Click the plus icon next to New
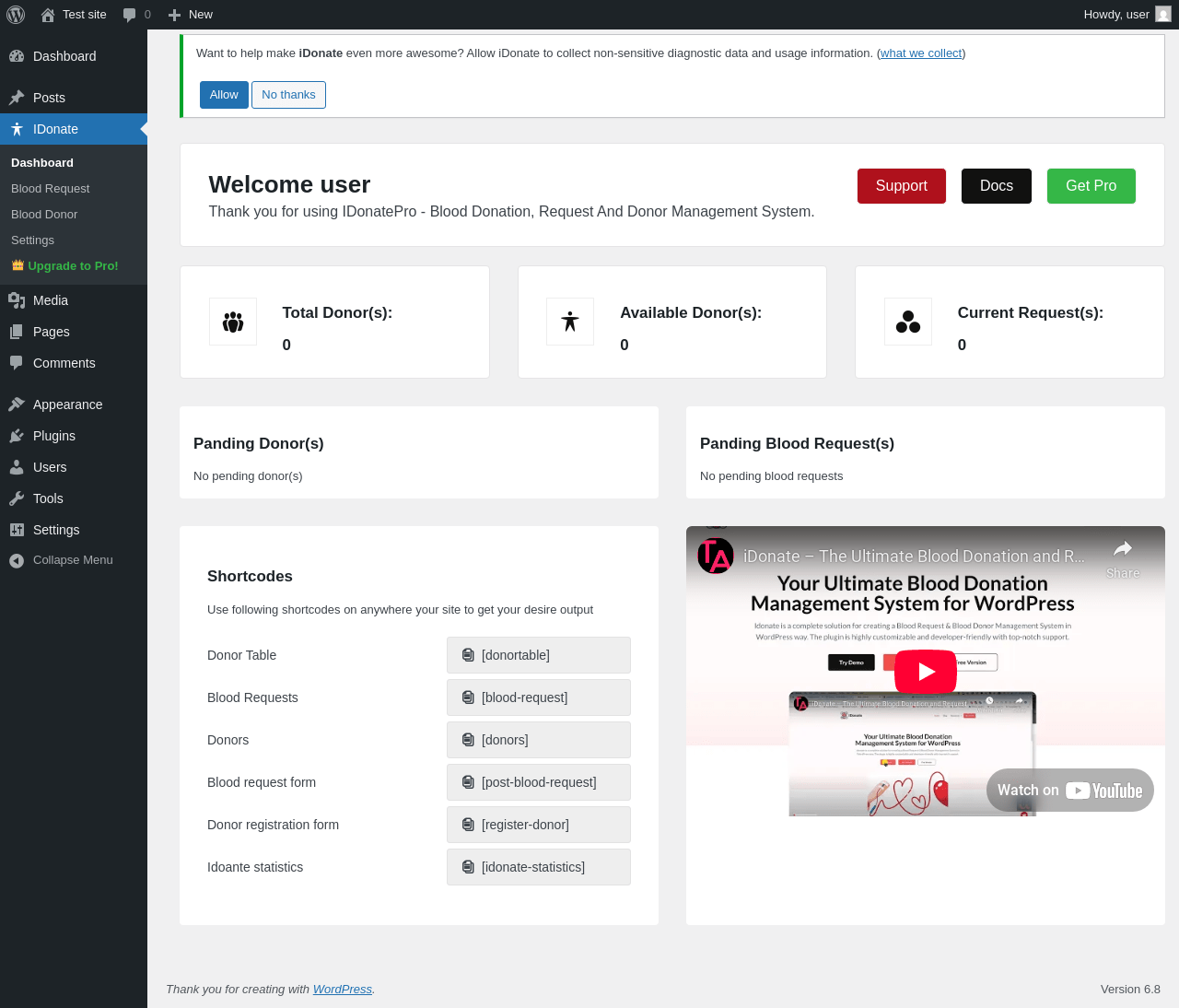This screenshot has height=1008, width=1179. tap(174, 15)
